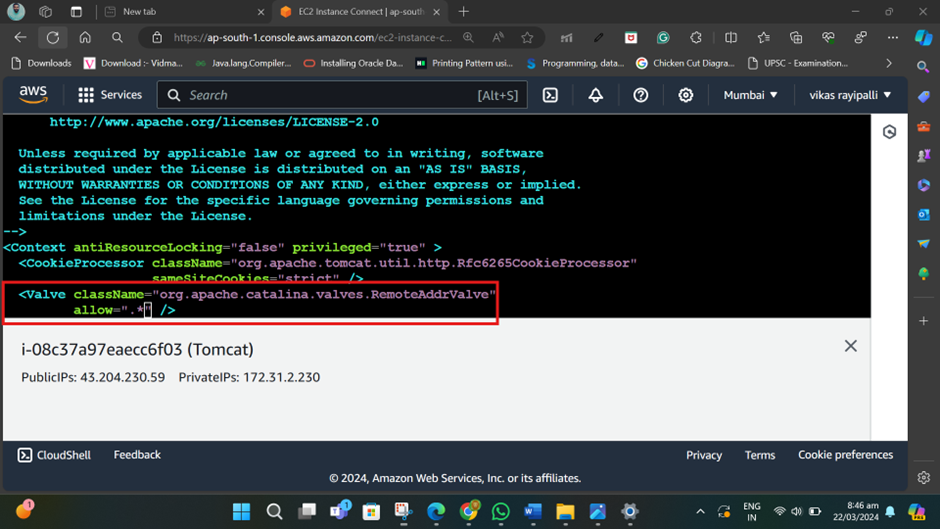Open a new browser tab
The image size is (940, 529).
point(463,11)
